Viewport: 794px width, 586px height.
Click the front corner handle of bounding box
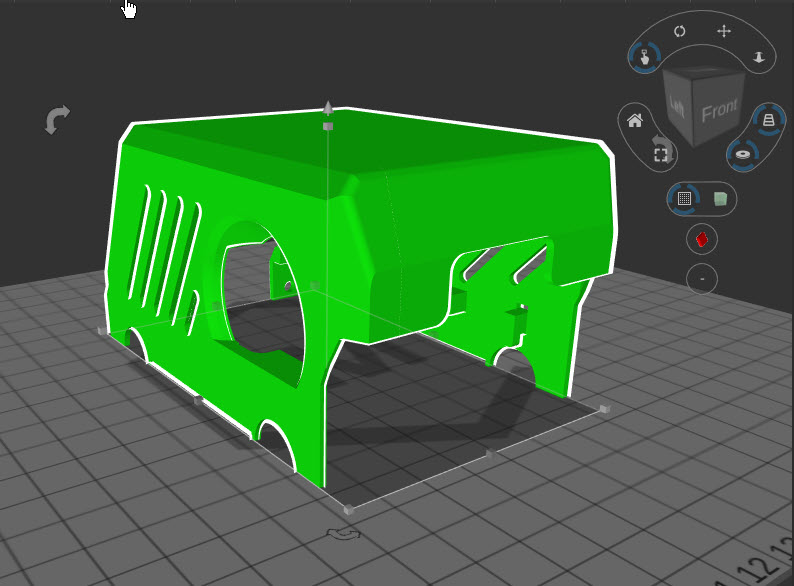tap(348, 510)
